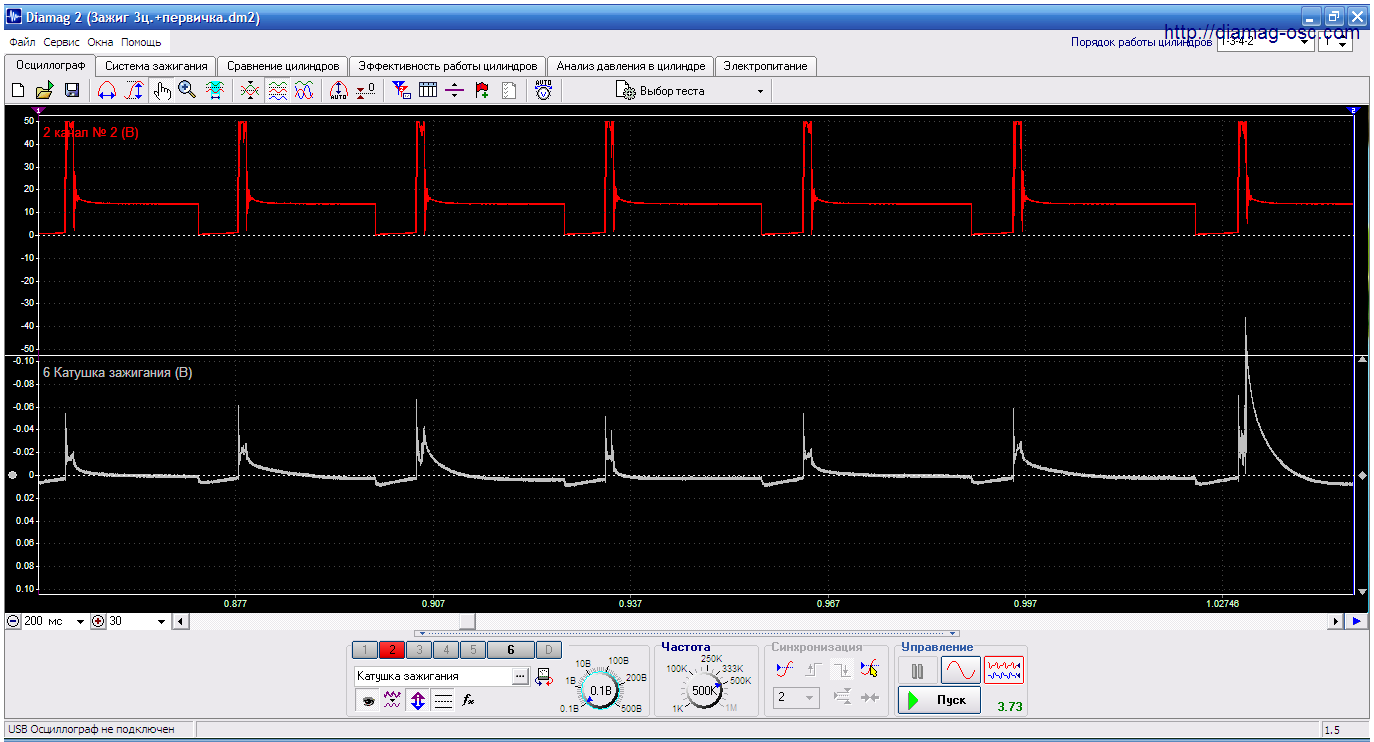
Task: Switch to Анализ давления в цилиндре tab
Action: 631,66
